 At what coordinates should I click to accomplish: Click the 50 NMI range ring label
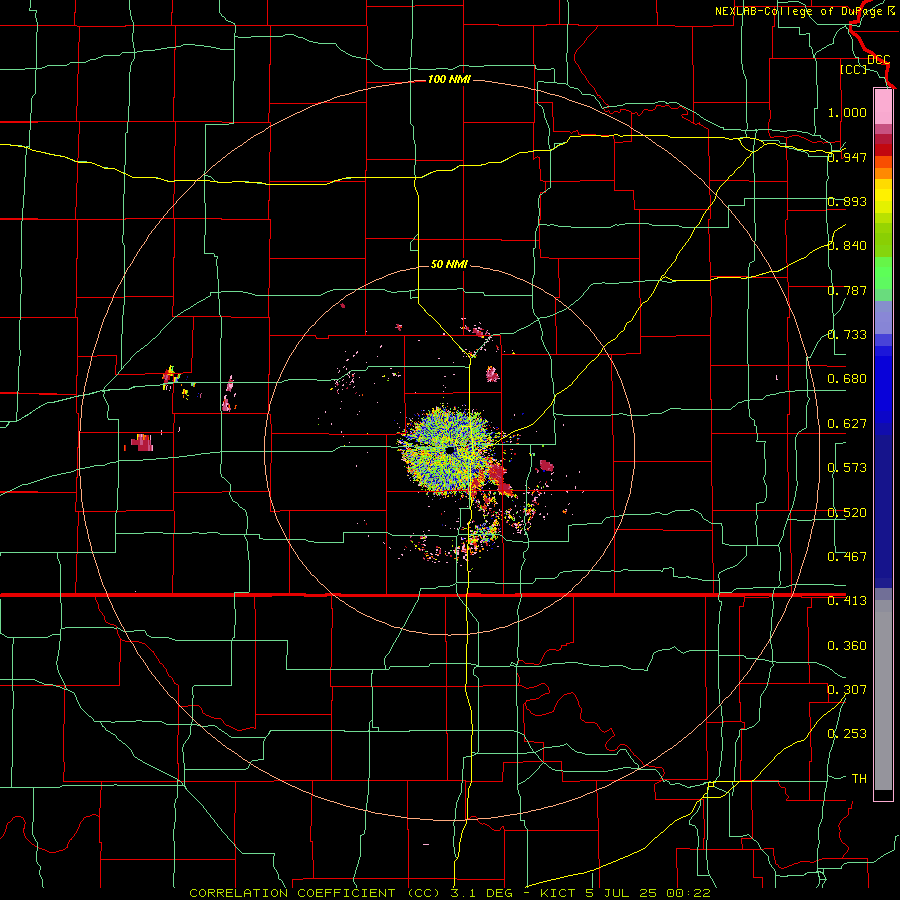coord(449,264)
